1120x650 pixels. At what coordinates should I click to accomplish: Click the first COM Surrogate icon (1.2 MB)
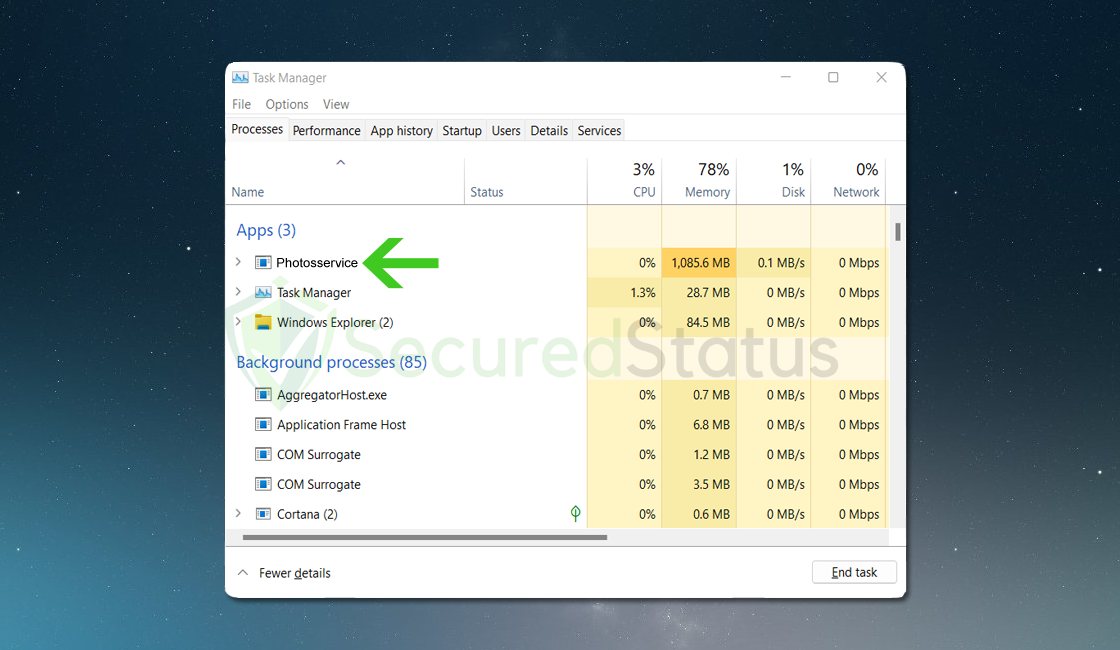(263, 454)
